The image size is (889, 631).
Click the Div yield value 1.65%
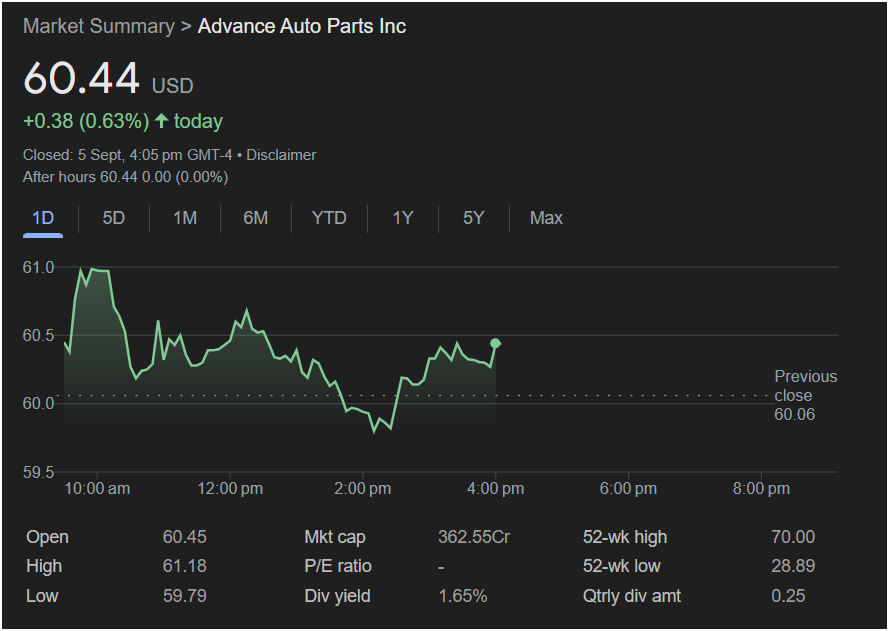pos(463,596)
